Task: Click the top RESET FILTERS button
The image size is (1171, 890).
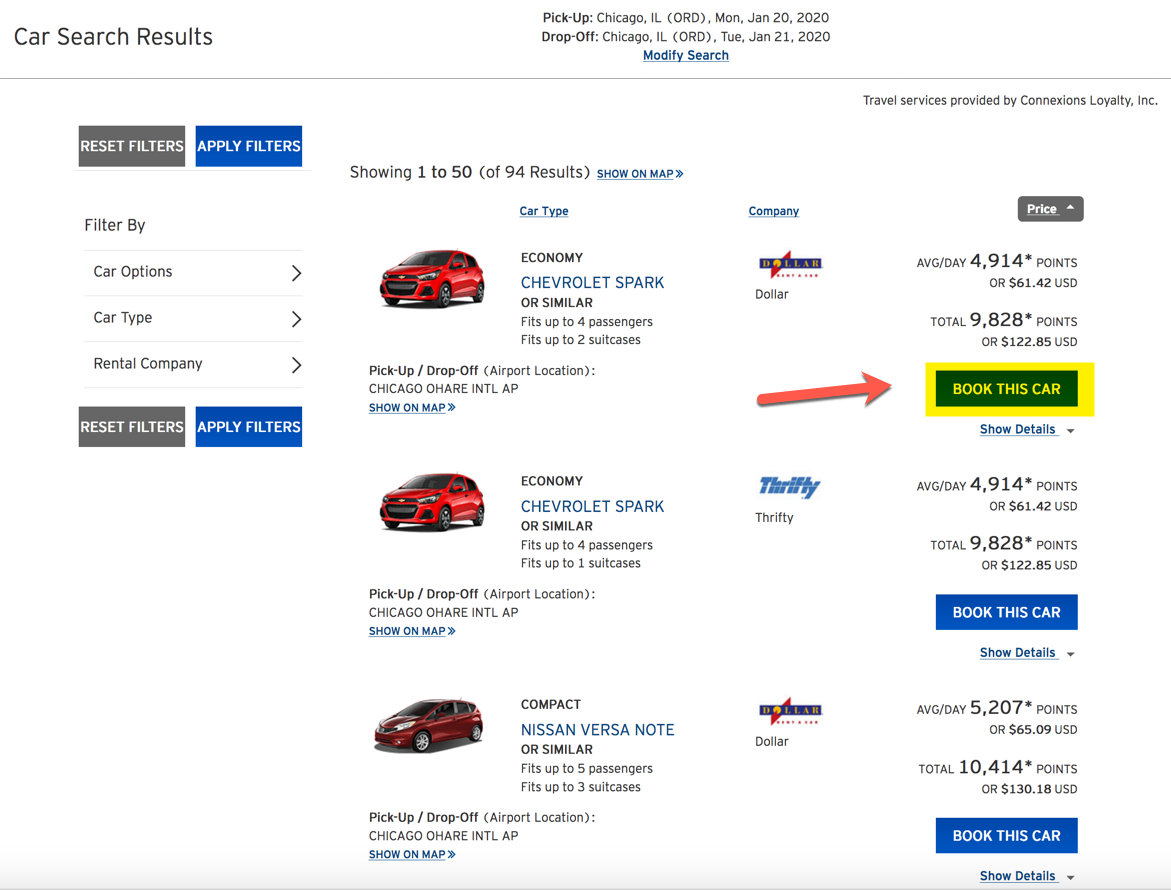Action: [x=132, y=146]
